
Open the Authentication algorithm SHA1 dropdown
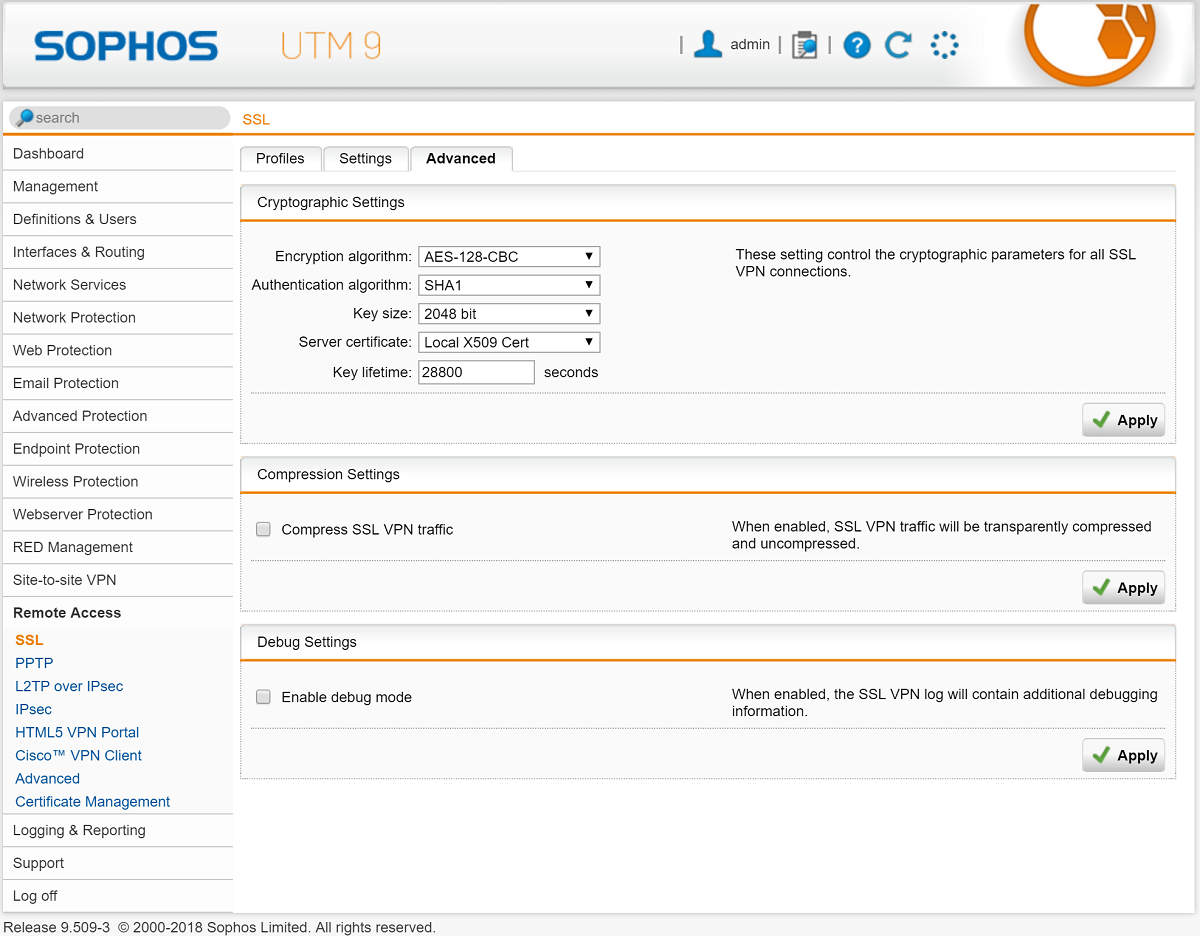pyautogui.click(x=509, y=285)
